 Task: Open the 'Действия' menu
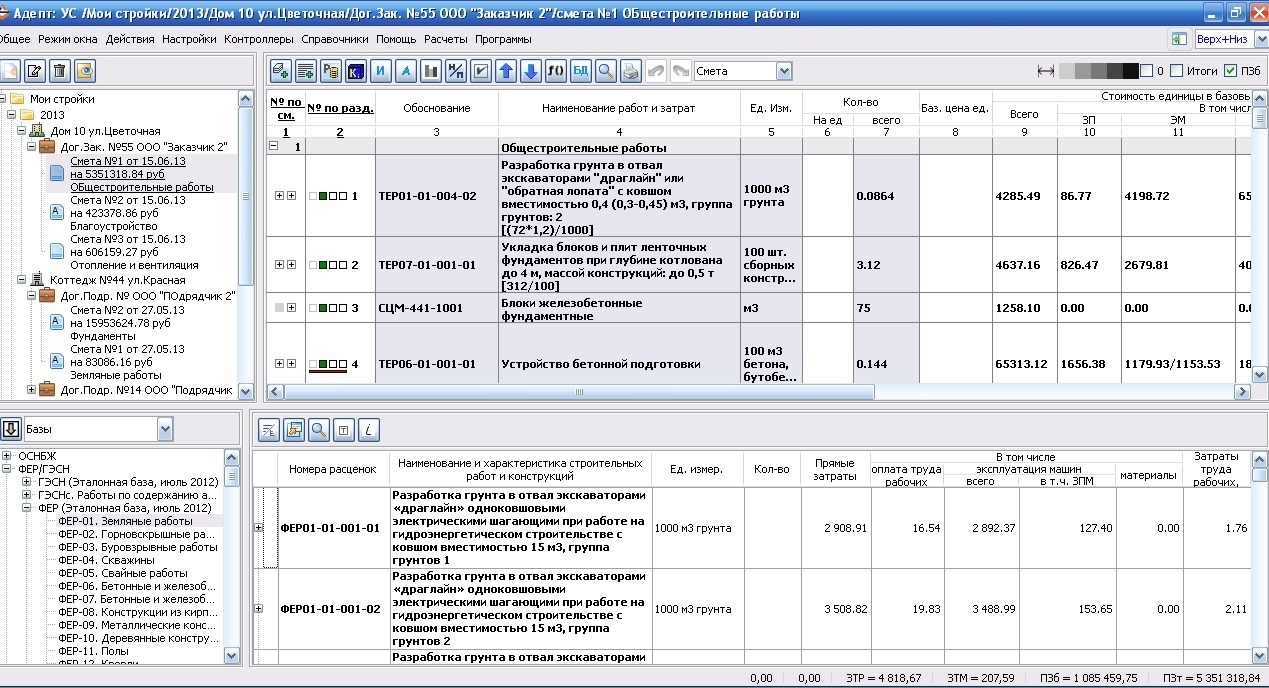(x=130, y=39)
